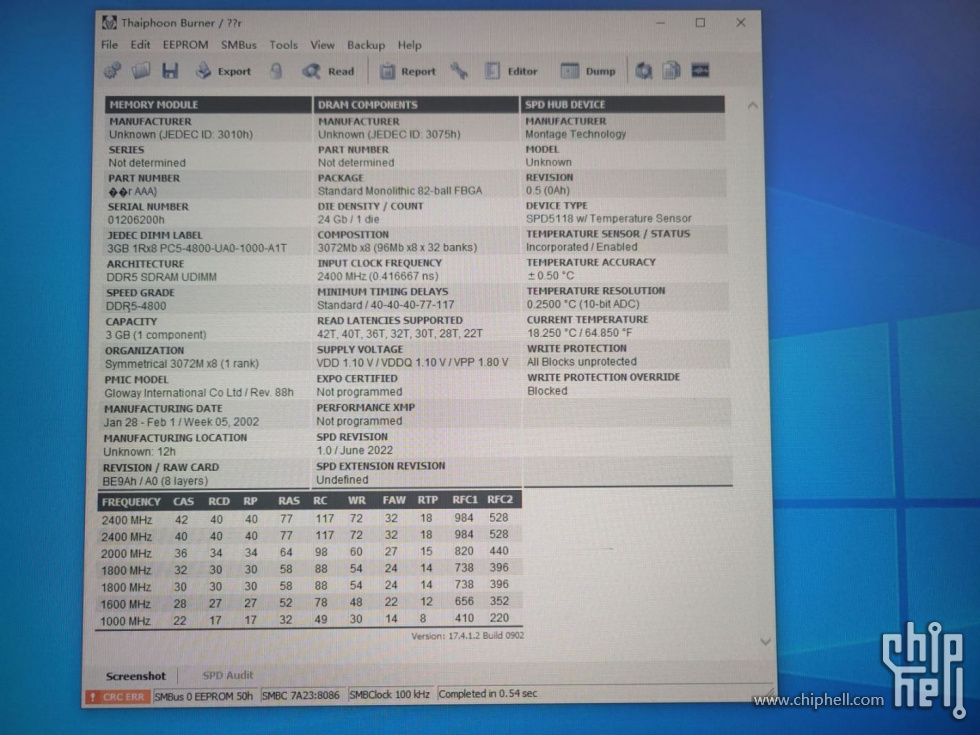
Task: Click the 2000 MHz frequency row
Action: pyautogui.click(x=309, y=552)
